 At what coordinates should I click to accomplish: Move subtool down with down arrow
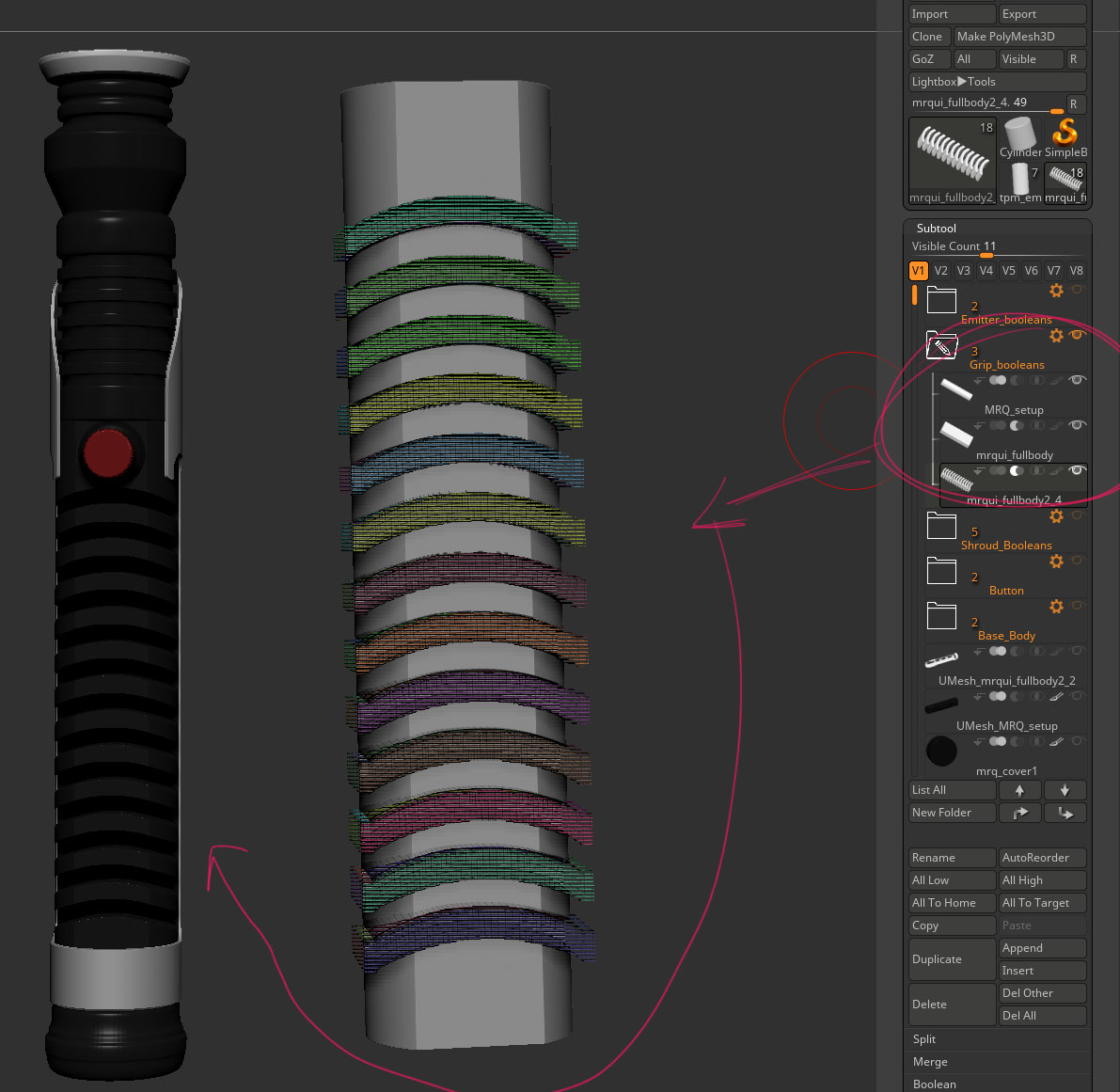[1065, 790]
